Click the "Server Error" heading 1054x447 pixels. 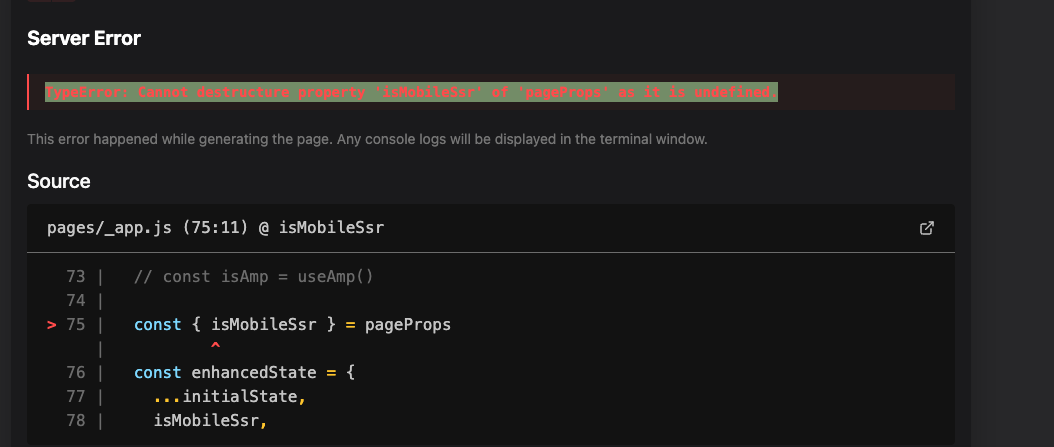click(84, 39)
